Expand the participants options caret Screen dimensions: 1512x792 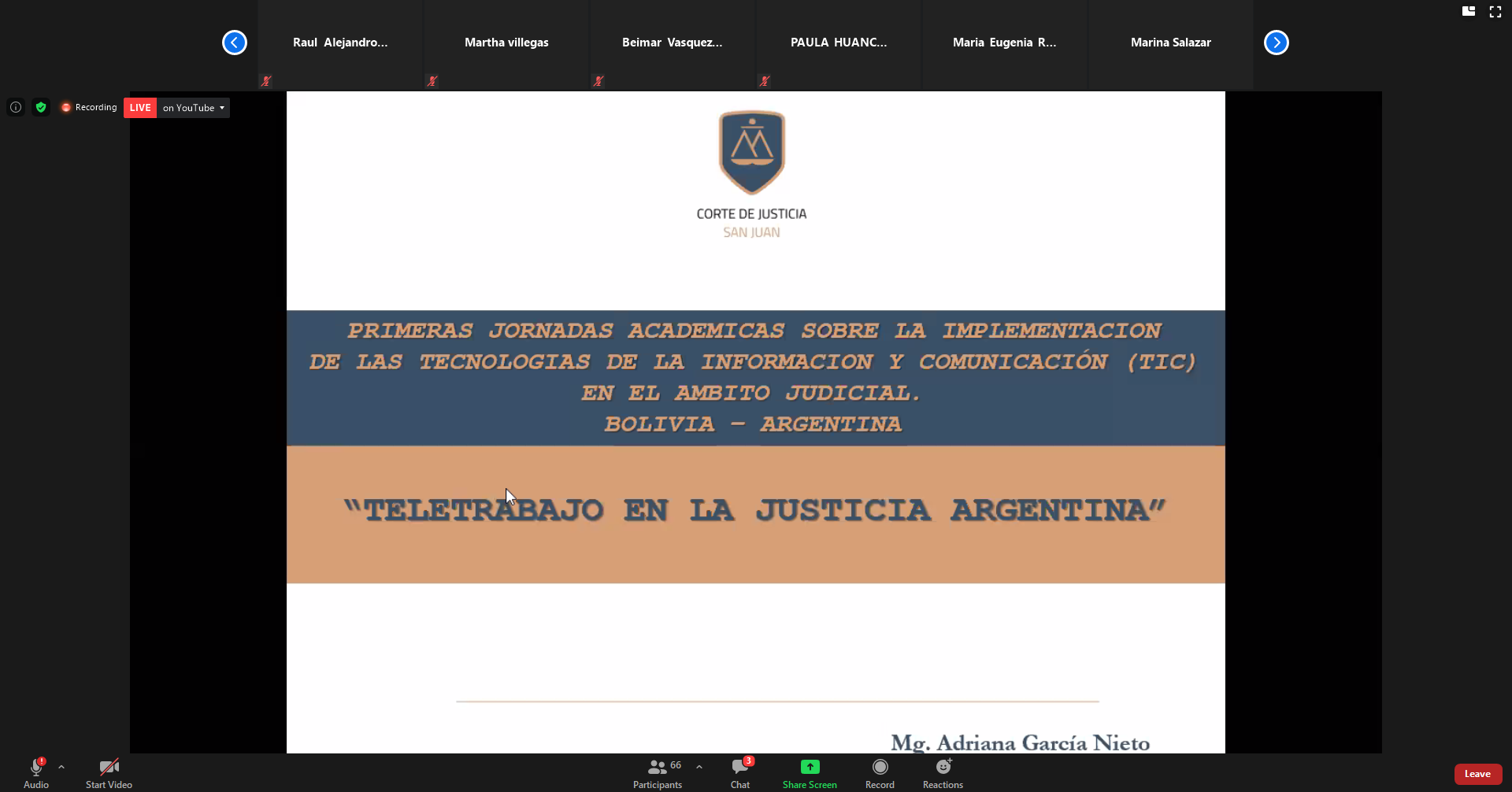pyautogui.click(x=699, y=766)
